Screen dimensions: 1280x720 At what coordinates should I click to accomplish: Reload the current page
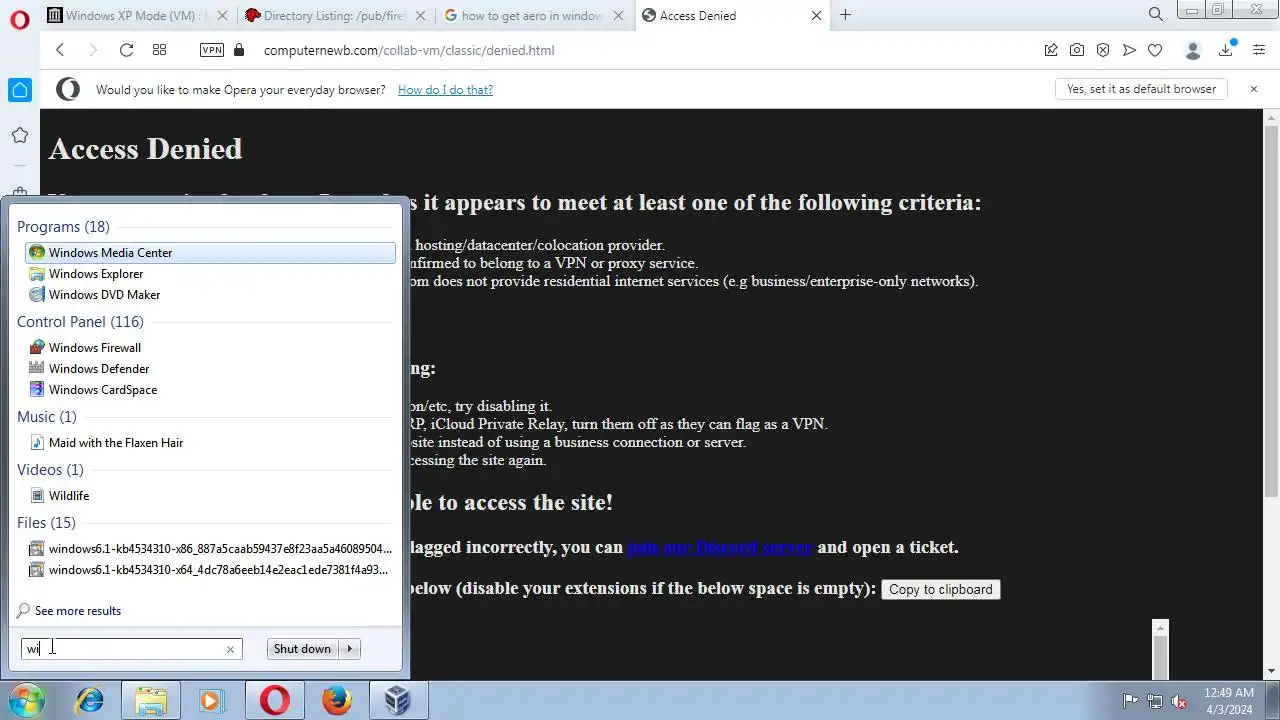[126, 50]
